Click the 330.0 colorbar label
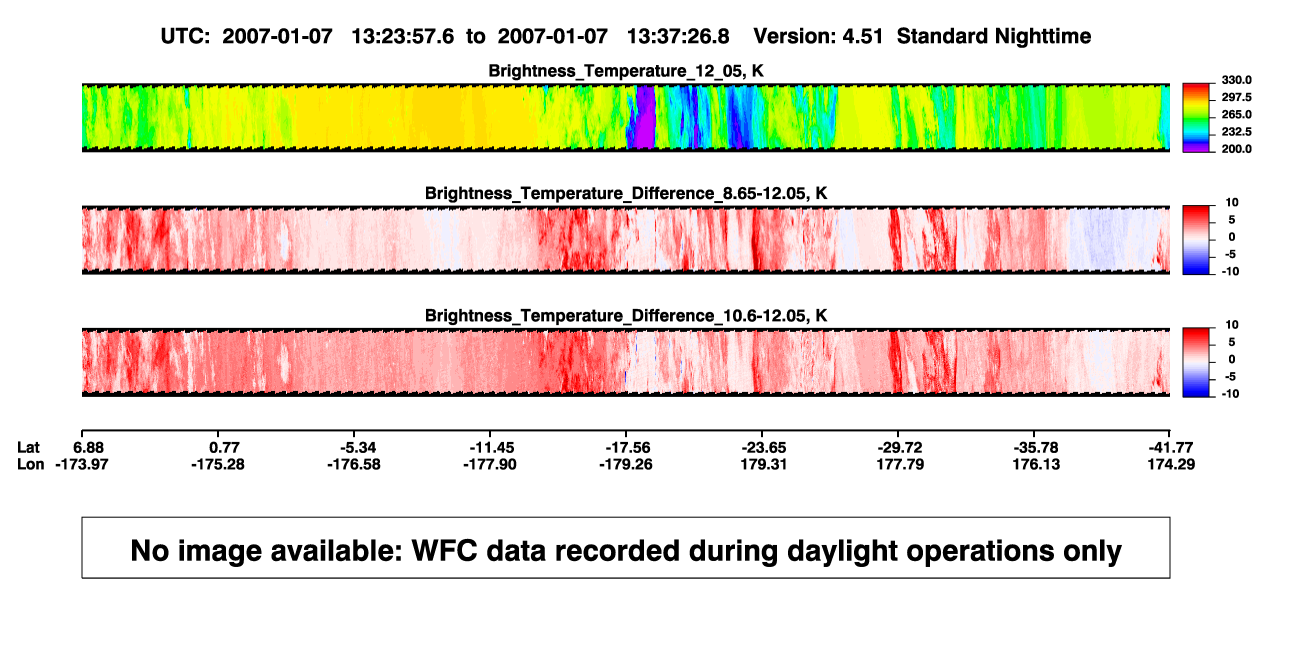Viewport: 1300px width, 667px height. click(1237, 81)
